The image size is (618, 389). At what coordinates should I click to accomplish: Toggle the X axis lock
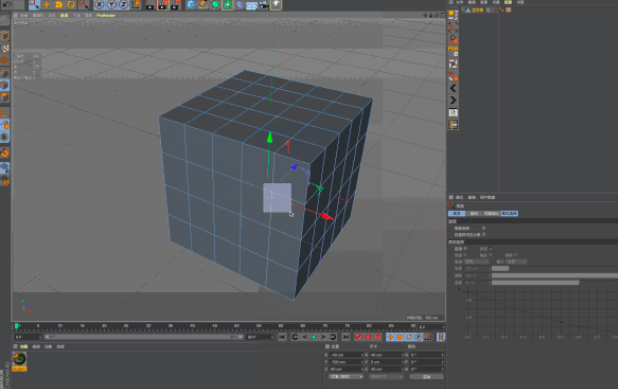tap(99, 4)
